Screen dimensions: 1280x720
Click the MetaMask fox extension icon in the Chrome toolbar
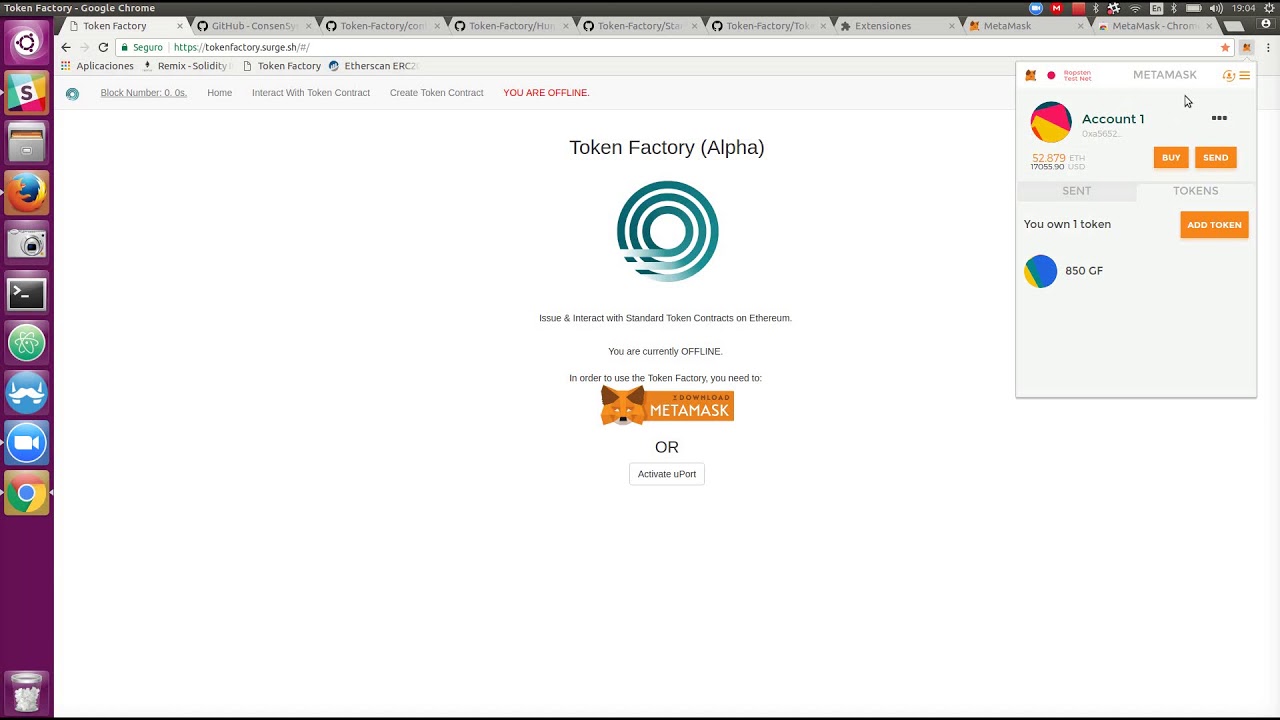click(x=1246, y=47)
